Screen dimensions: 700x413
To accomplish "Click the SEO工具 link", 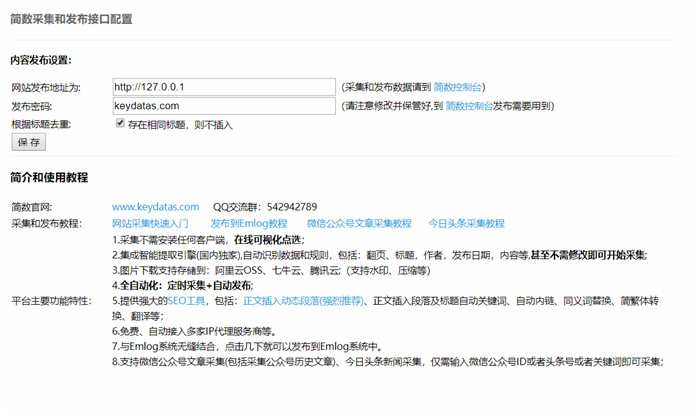I will point(188,300).
